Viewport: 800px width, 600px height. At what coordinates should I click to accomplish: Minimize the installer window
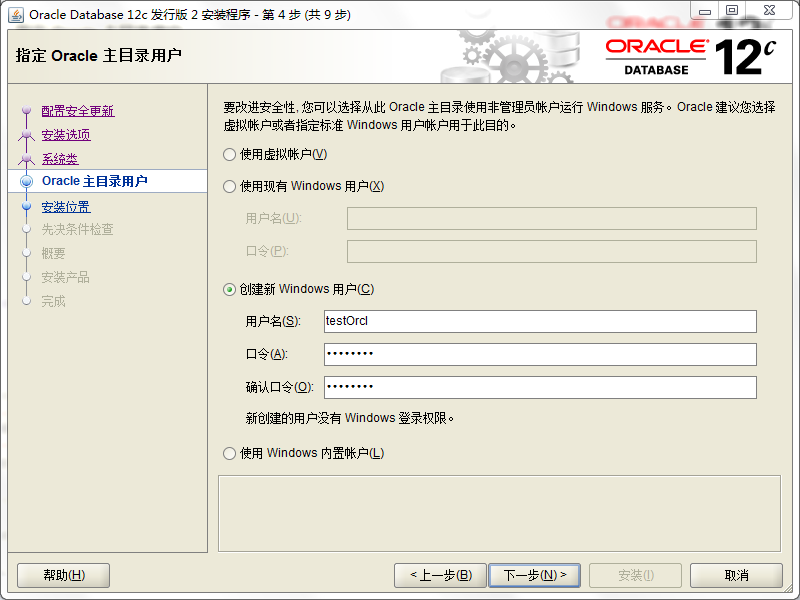tap(705, 11)
